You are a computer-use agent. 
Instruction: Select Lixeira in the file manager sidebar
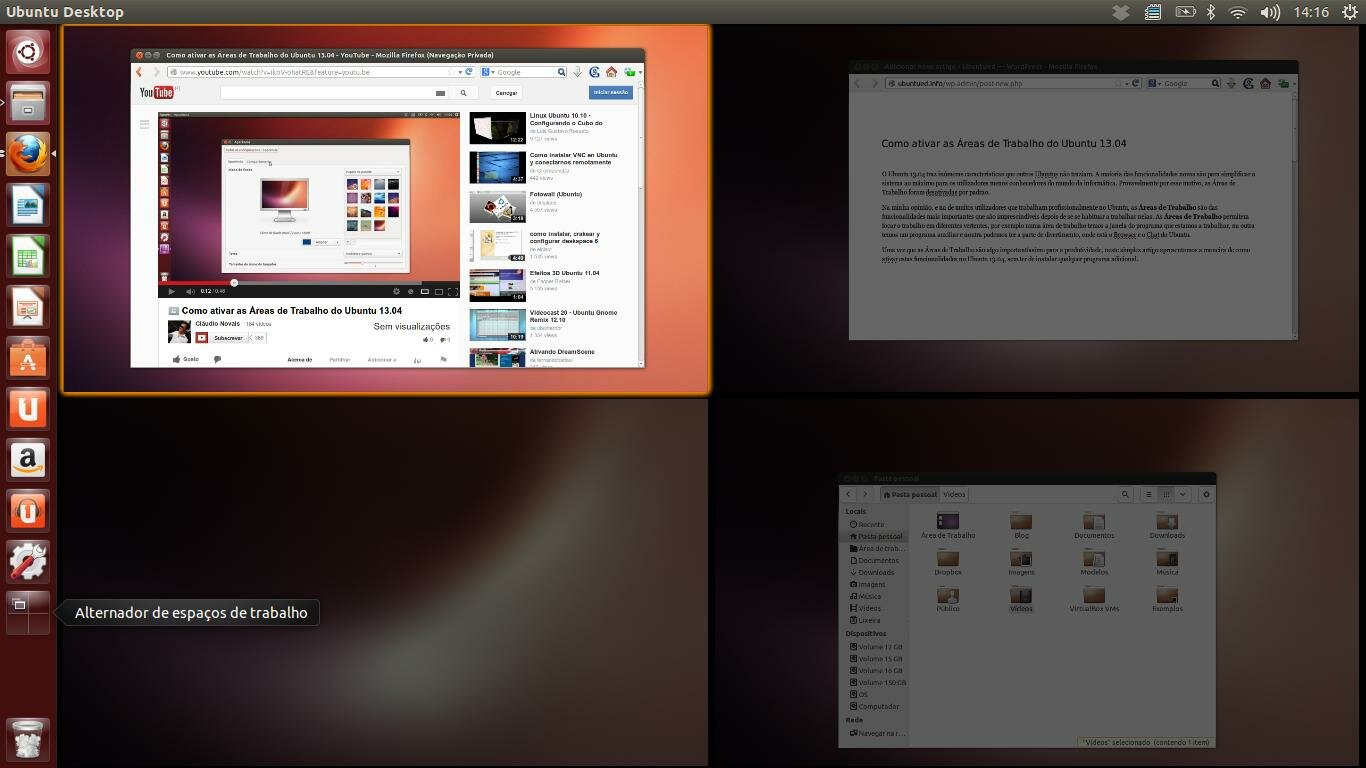coord(869,620)
